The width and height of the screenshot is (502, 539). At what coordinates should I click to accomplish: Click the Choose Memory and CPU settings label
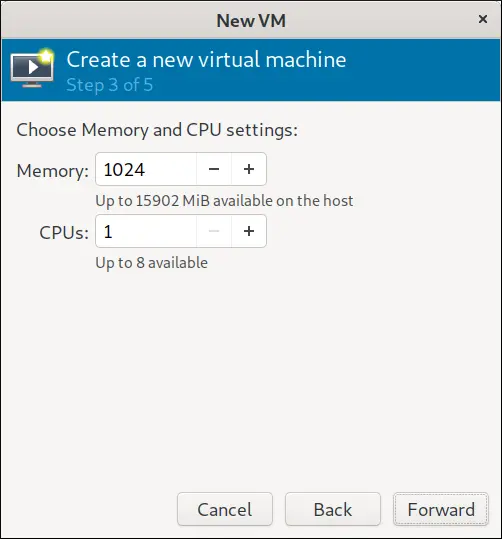click(x=157, y=130)
